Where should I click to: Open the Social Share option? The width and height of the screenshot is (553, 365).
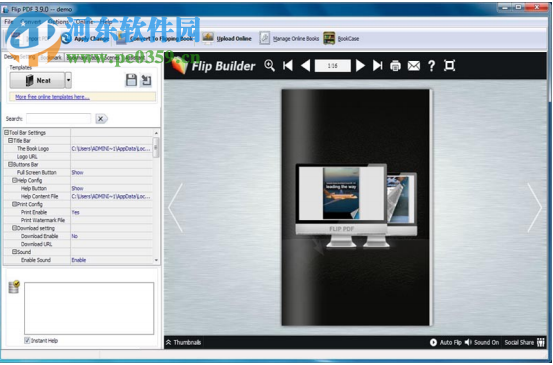tap(524, 342)
